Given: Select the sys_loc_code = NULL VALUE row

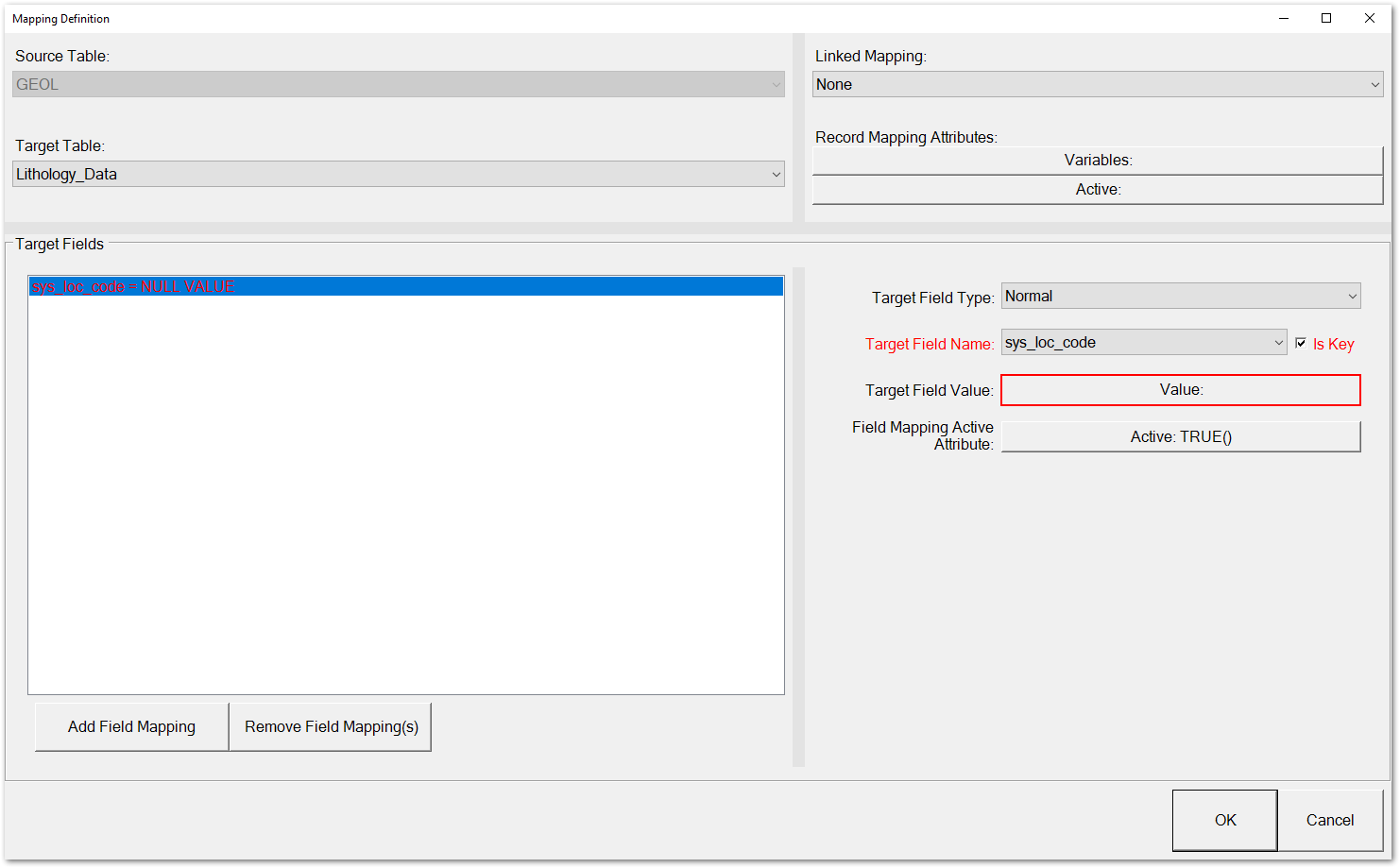Looking at the screenshot, I should [406, 286].
